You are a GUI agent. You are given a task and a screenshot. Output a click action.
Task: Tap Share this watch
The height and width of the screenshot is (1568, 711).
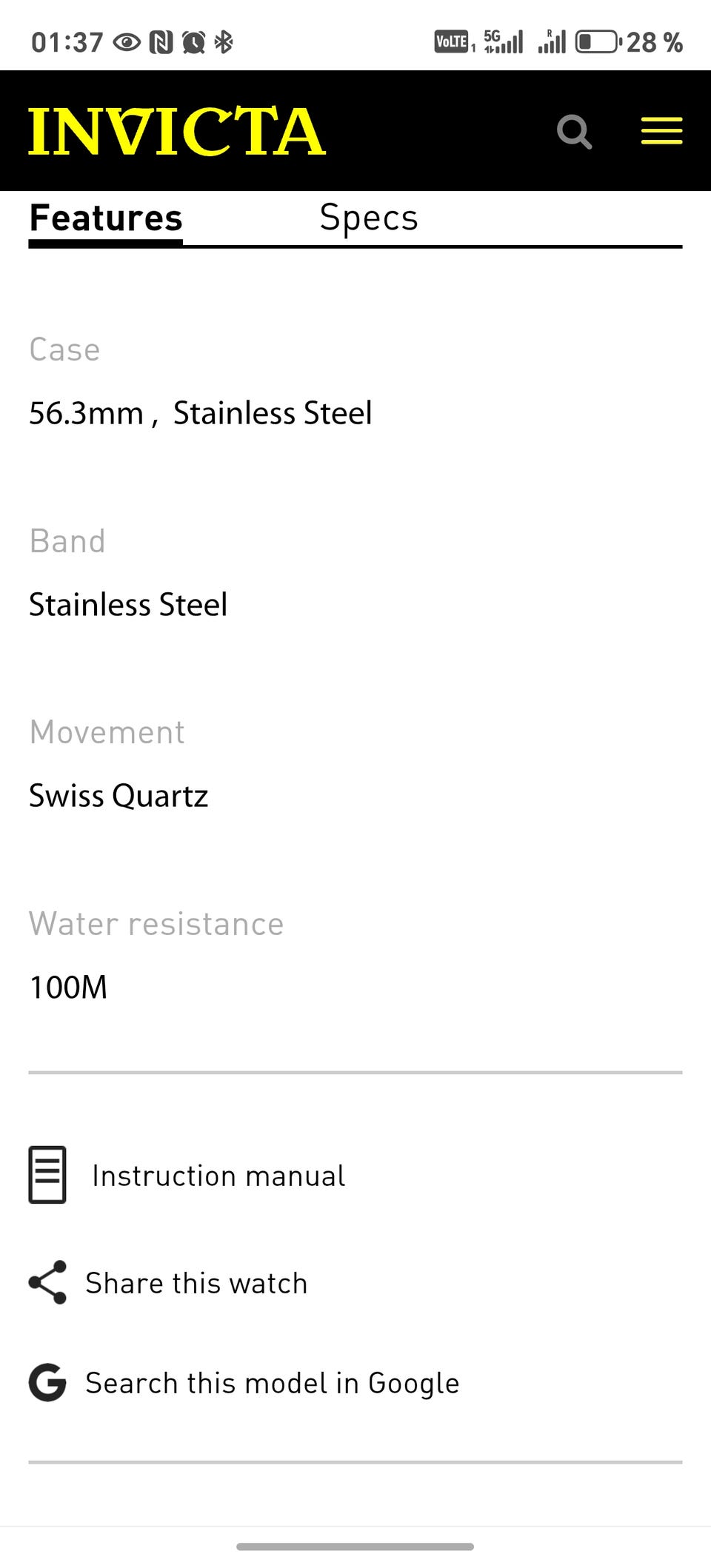196,1283
